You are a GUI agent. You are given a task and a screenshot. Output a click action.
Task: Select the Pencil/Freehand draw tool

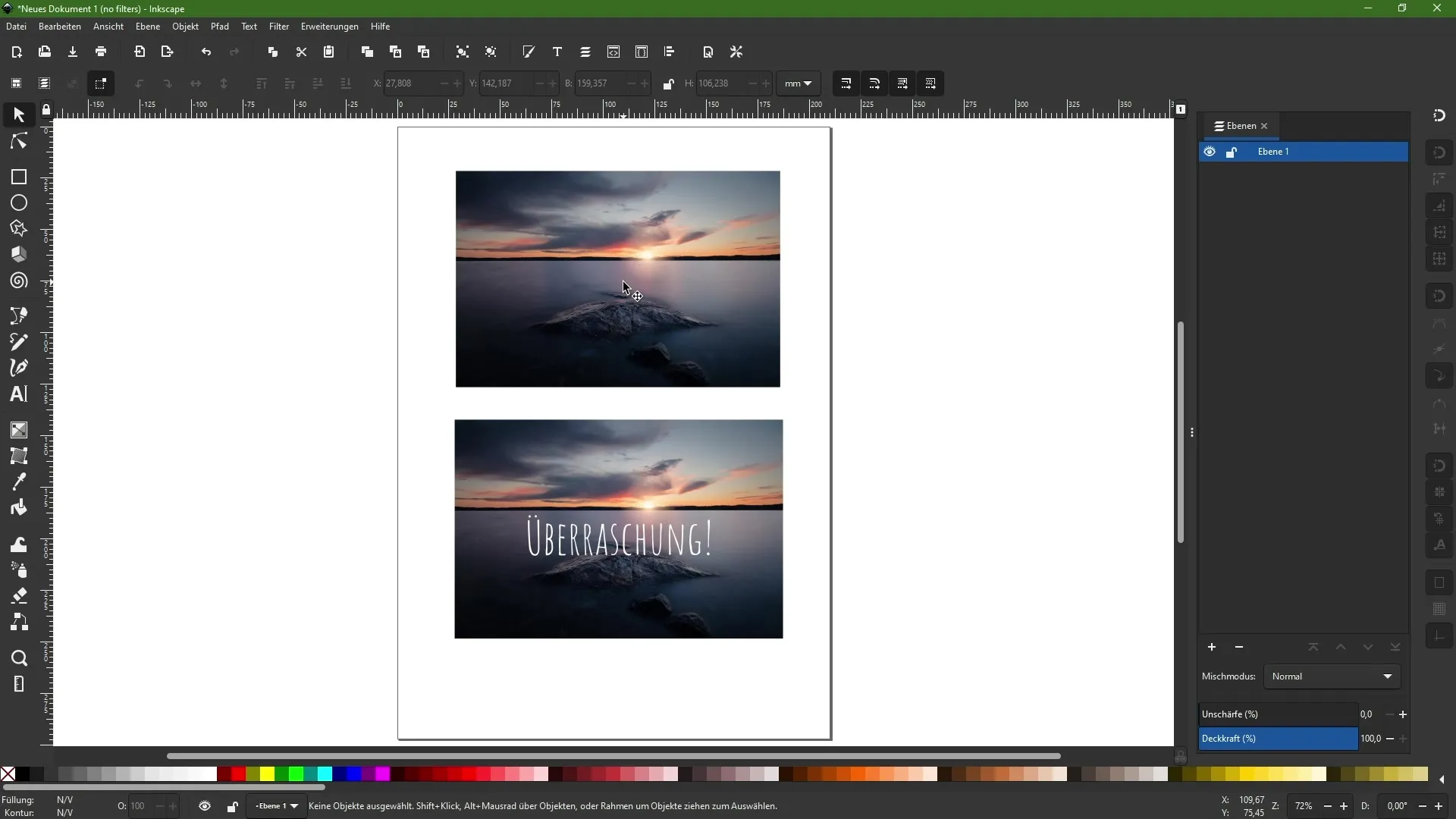(18, 341)
